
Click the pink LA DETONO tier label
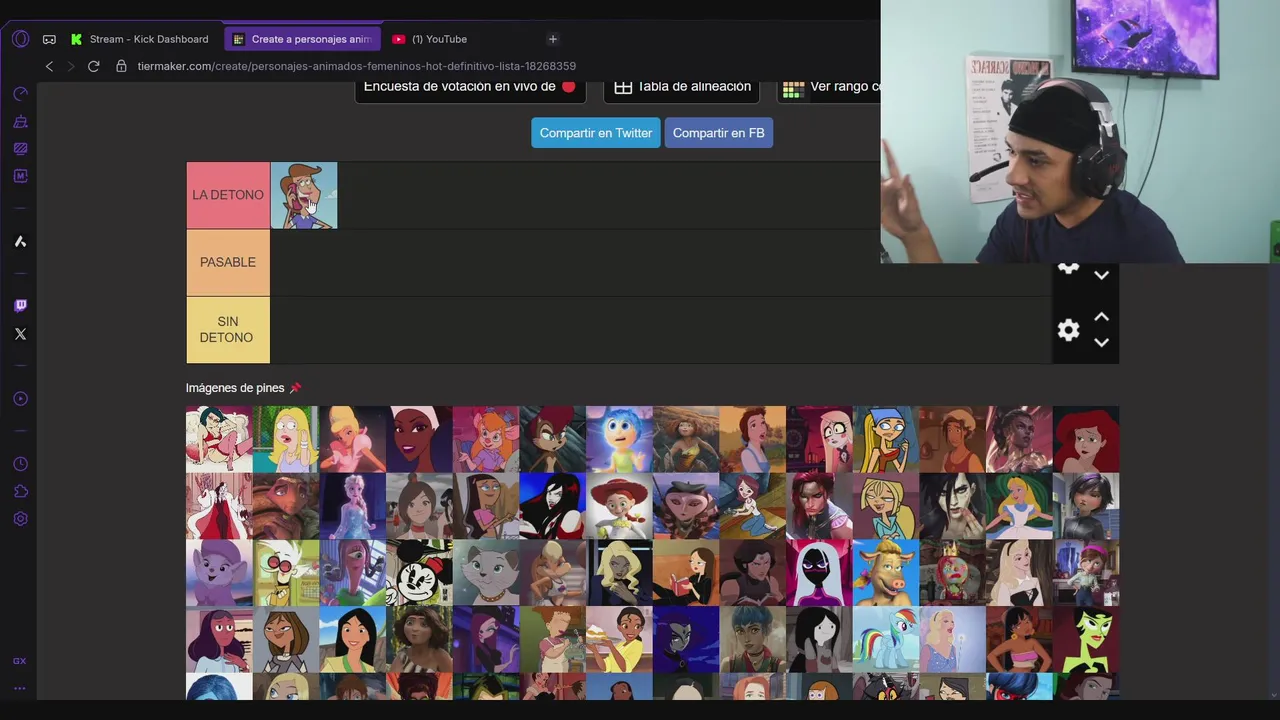pyautogui.click(x=228, y=195)
